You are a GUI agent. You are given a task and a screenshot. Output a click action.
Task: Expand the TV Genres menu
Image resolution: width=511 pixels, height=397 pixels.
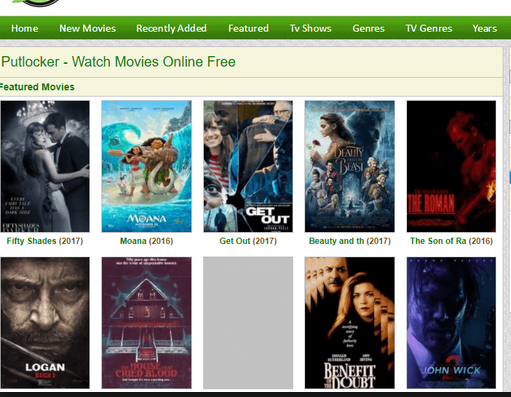pos(429,28)
